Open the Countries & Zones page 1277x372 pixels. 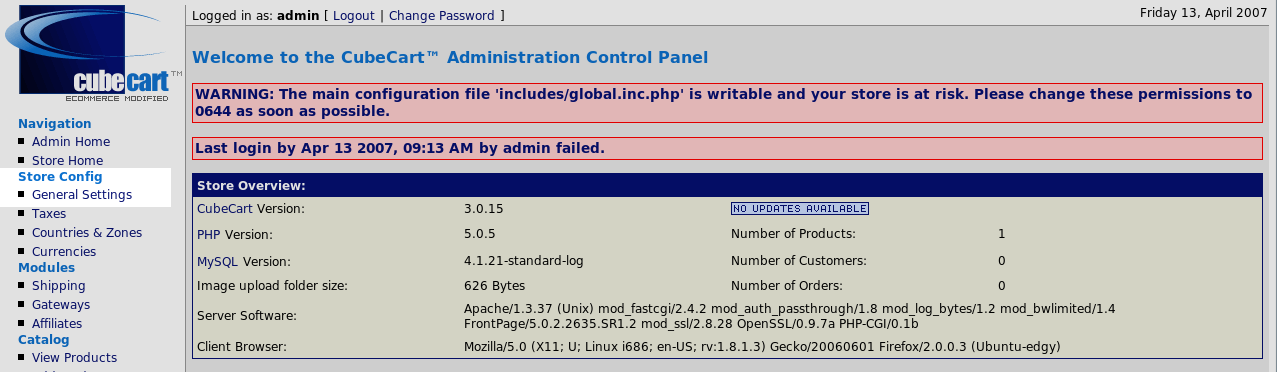click(x=87, y=233)
